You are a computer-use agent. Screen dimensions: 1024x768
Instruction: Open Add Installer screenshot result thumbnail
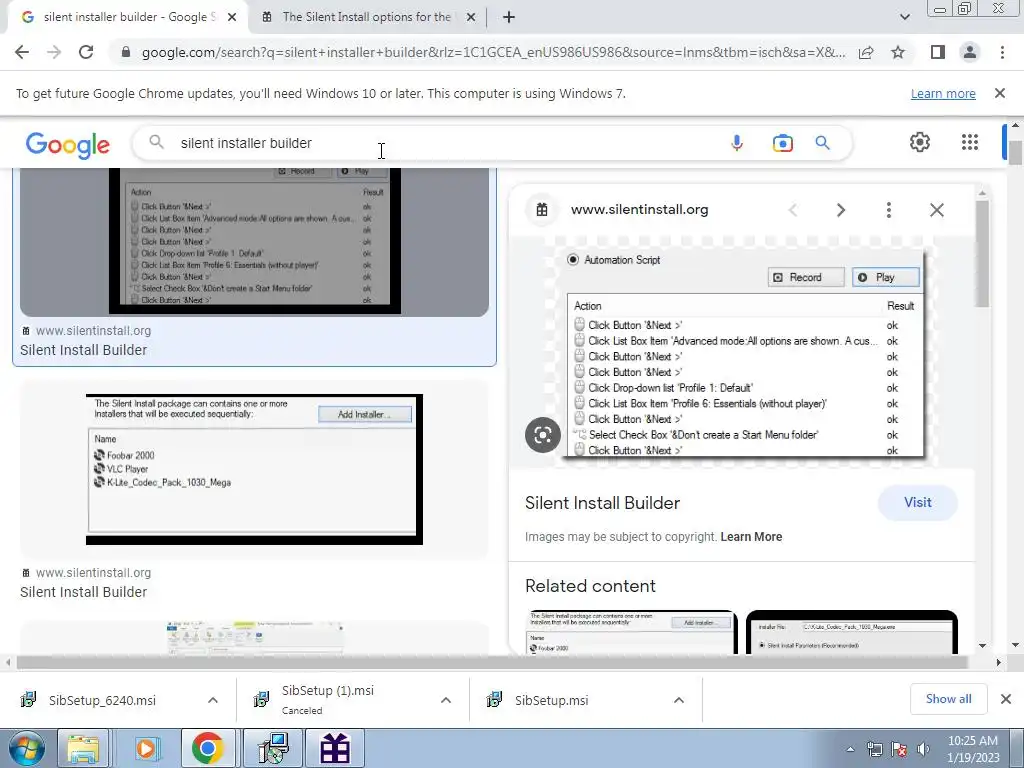tap(254, 469)
